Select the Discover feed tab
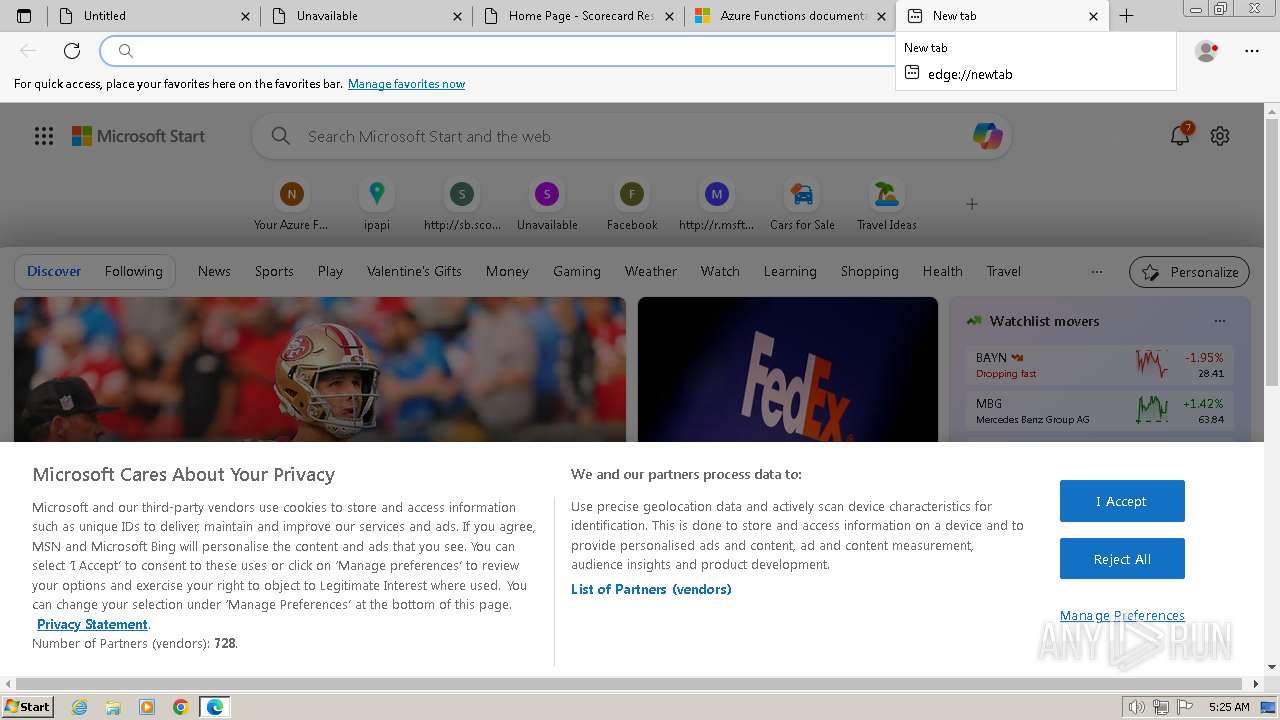This screenshot has width=1280, height=720. pos(54,271)
